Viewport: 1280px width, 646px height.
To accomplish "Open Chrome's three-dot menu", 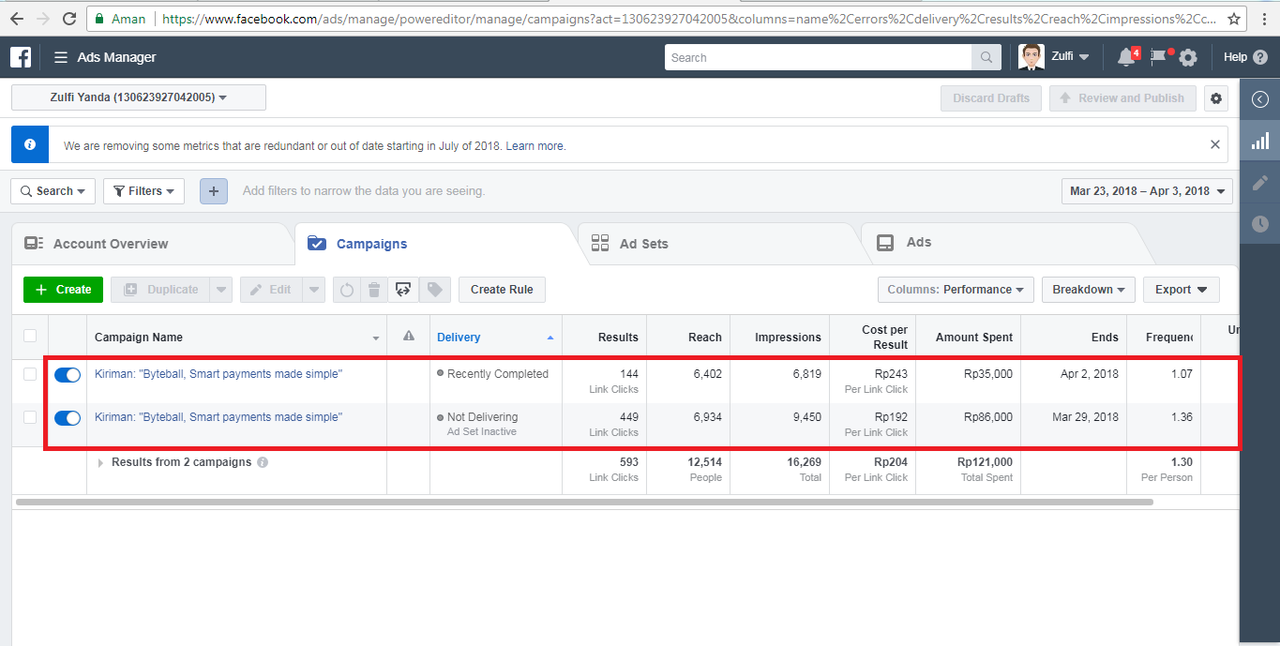I will click(x=1264, y=19).
